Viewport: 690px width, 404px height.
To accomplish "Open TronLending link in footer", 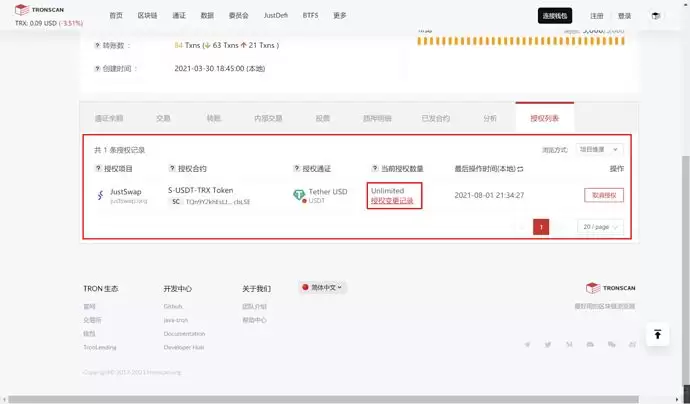I will pos(100,347).
